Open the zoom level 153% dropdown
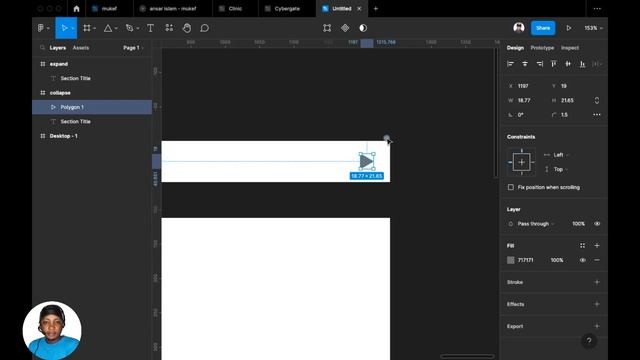Screen dimensions: 640x360 click(x=593, y=28)
